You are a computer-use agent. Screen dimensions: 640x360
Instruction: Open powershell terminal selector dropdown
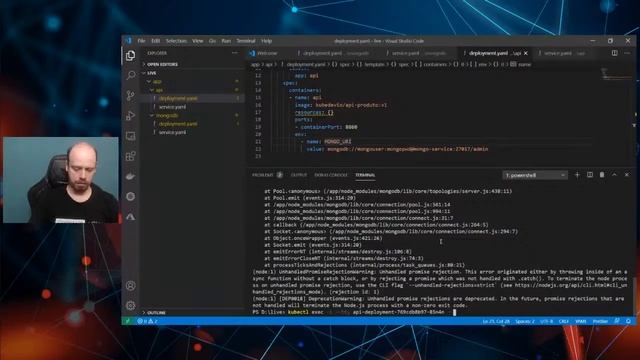pyautogui.click(x=535, y=175)
